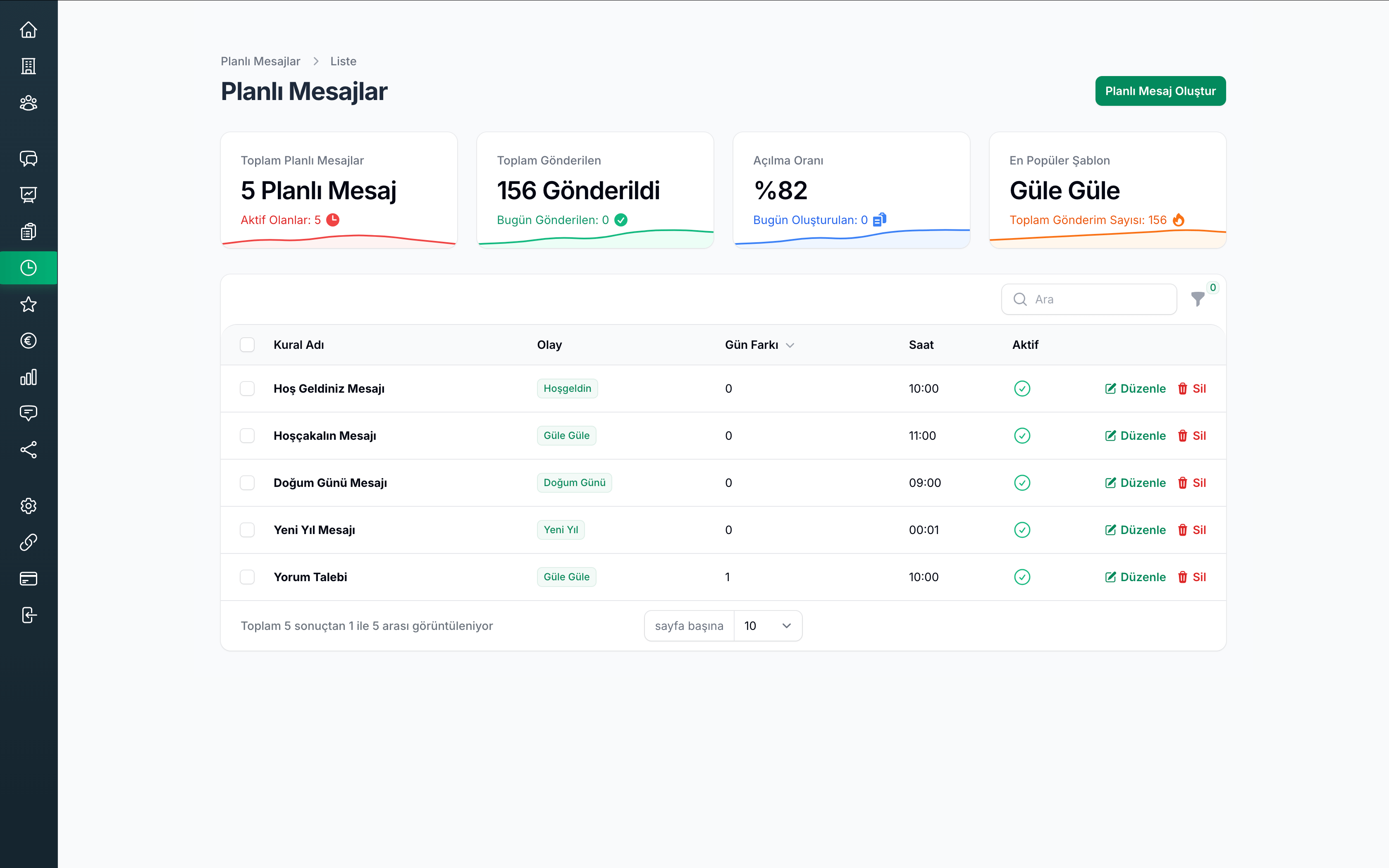Image resolution: width=1389 pixels, height=868 pixels.
Task: Toggle the select-all checkbox in table header
Action: tap(247, 344)
